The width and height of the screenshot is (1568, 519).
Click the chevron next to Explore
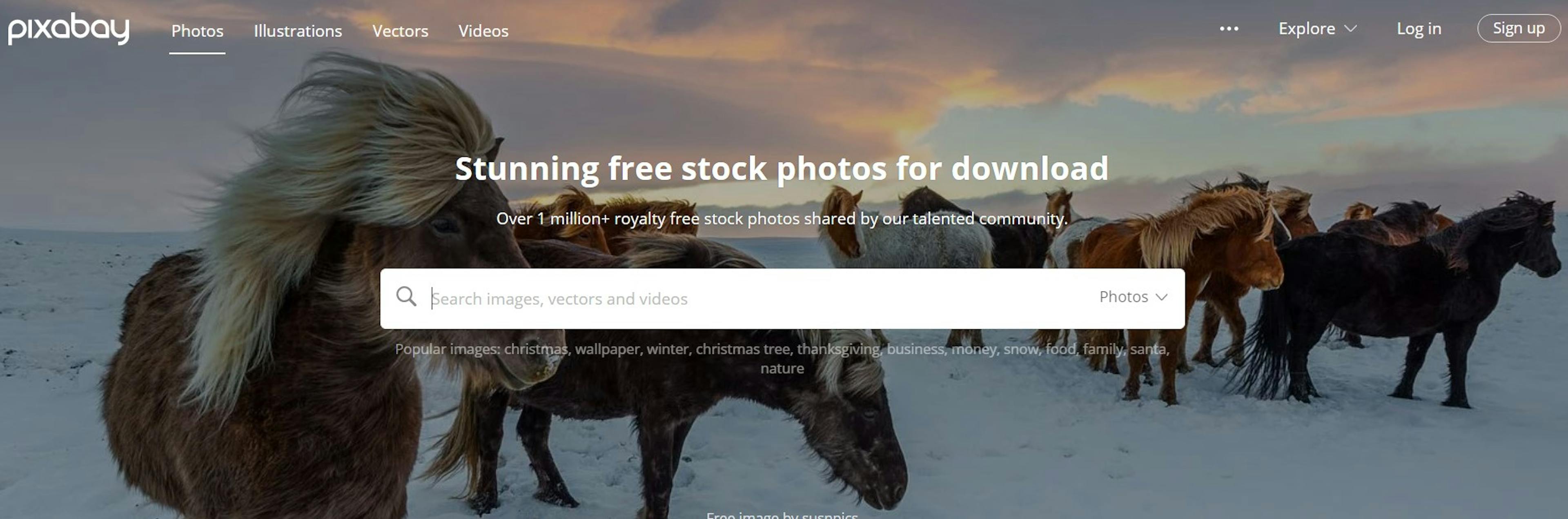1350,29
